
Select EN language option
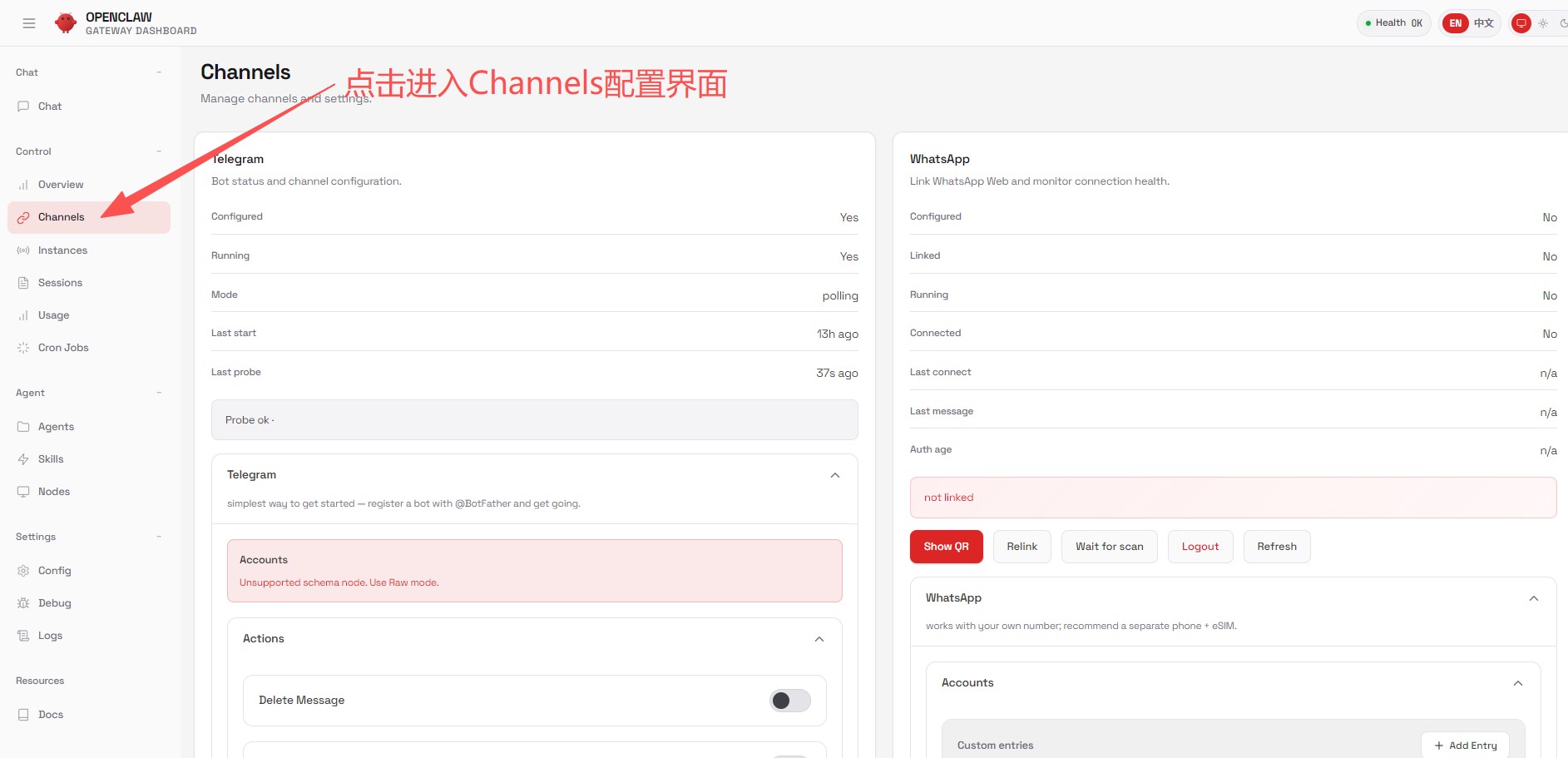tap(1456, 23)
